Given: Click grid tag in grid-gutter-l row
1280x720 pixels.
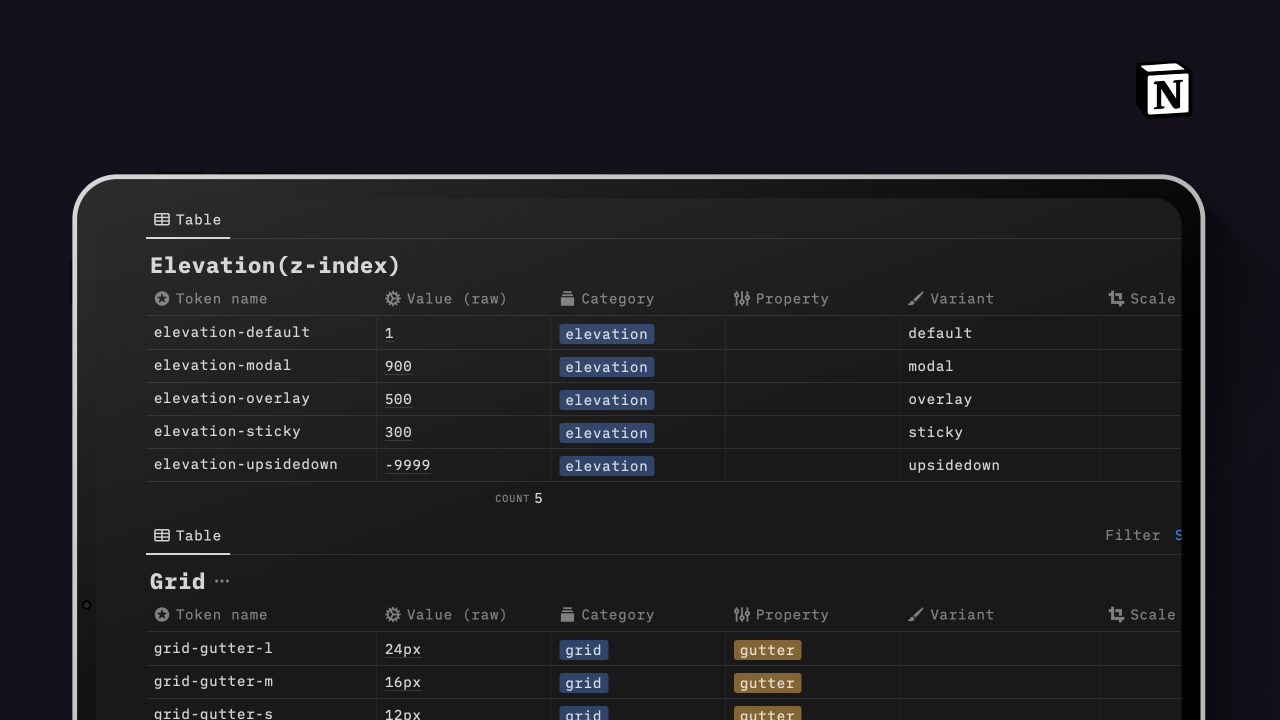Looking at the screenshot, I should (584, 650).
